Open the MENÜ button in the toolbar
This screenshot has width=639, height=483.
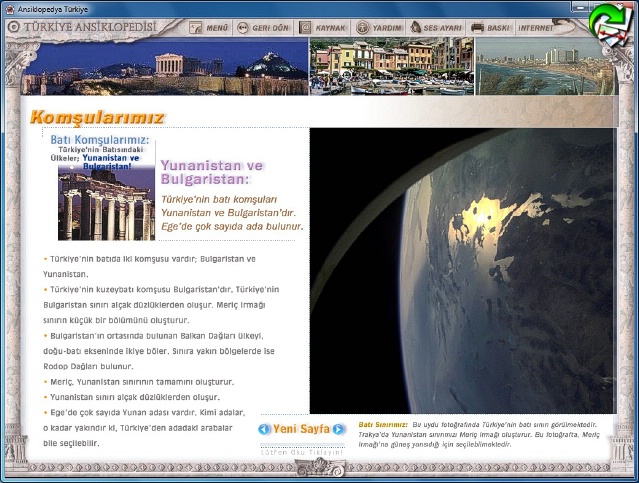click(207, 27)
